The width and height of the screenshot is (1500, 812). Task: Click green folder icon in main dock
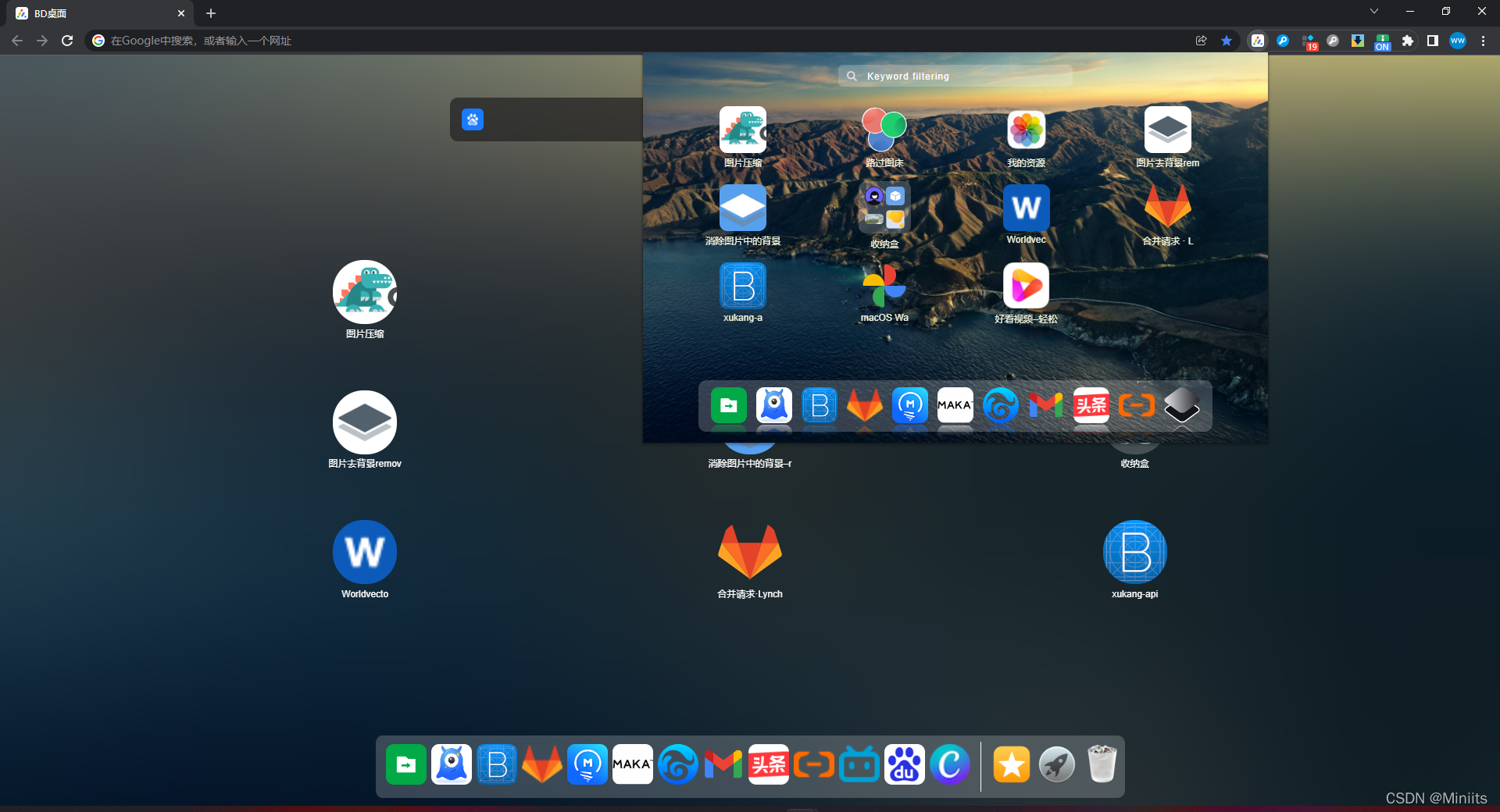[x=406, y=764]
